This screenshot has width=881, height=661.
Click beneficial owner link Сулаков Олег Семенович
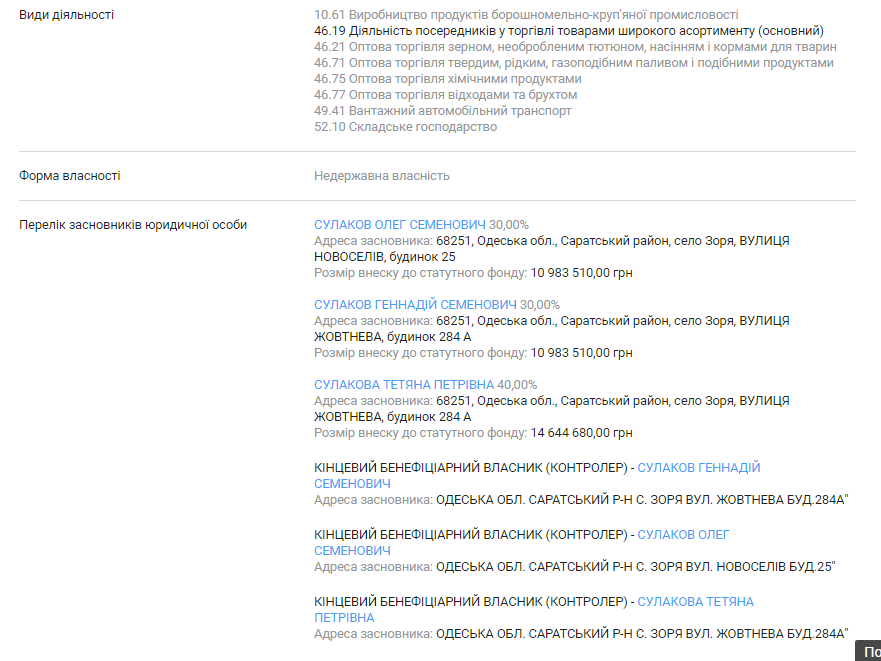pos(683,535)
